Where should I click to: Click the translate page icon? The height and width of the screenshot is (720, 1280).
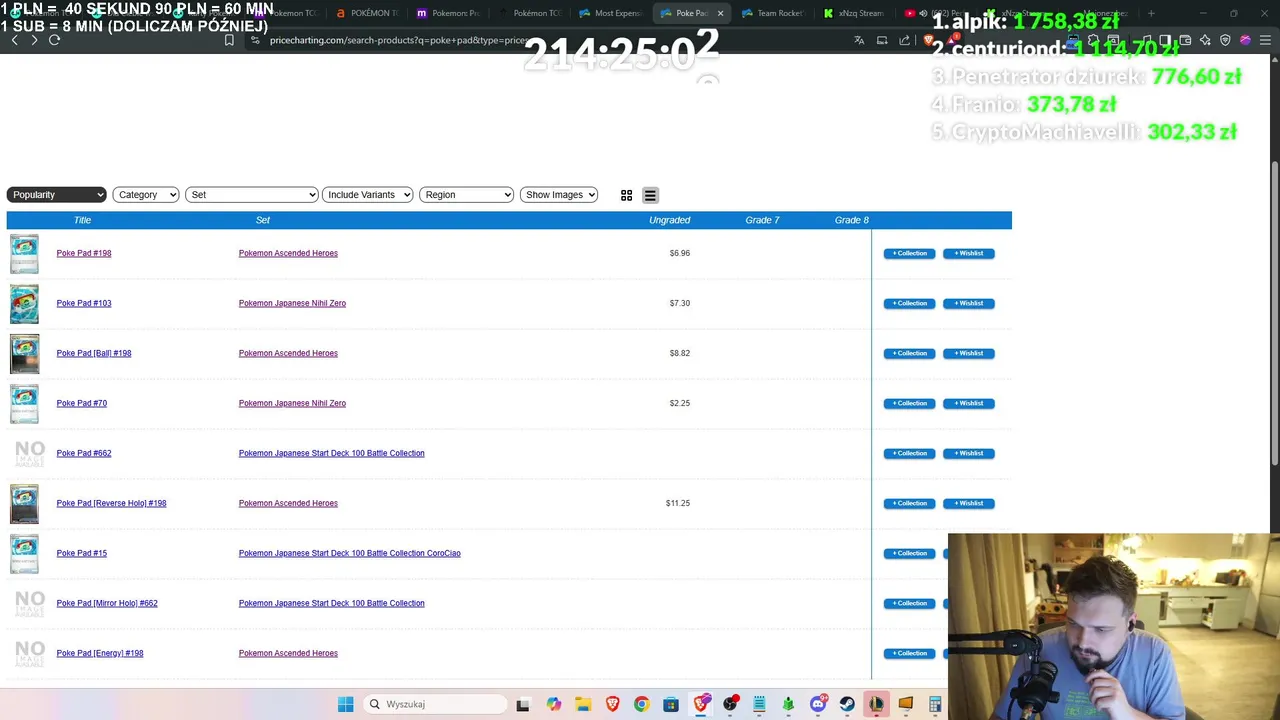[858, 40]
